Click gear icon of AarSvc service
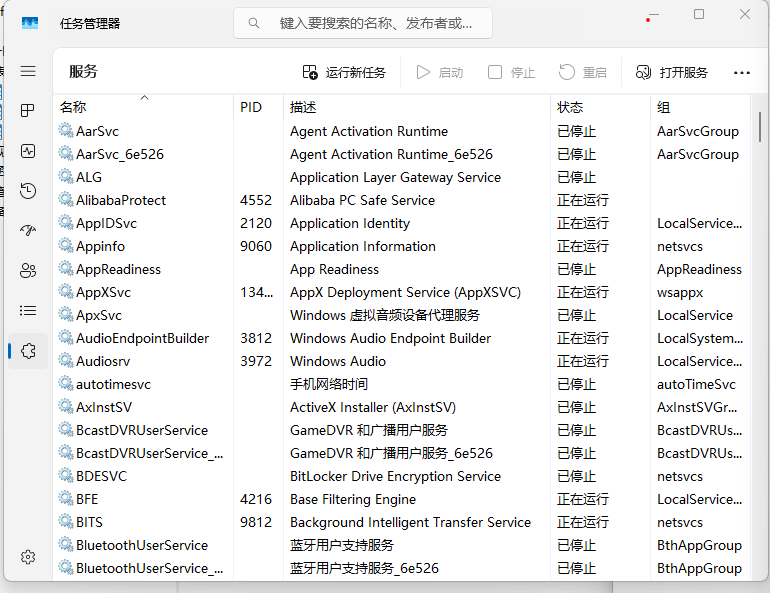Screen dimensions: 770x593 [x=66, y=131]
